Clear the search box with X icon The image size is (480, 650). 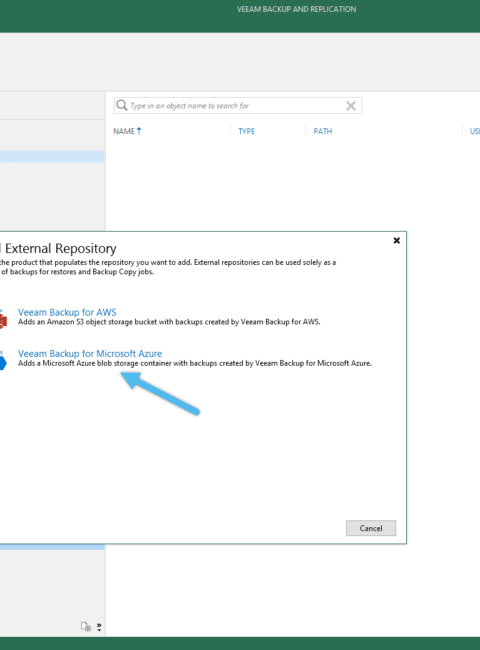click(x=351, y=106)
